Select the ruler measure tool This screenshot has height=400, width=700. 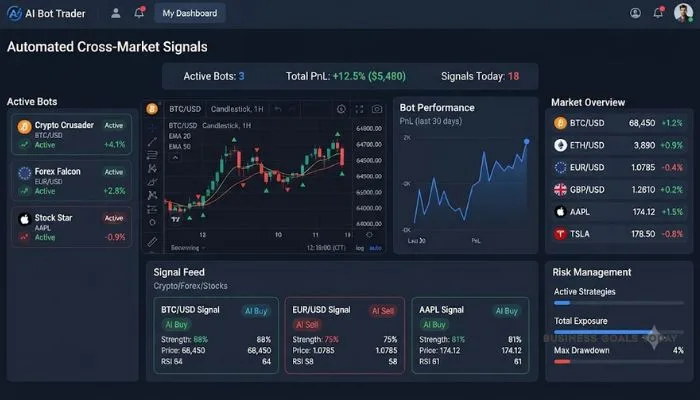point(152,242)
